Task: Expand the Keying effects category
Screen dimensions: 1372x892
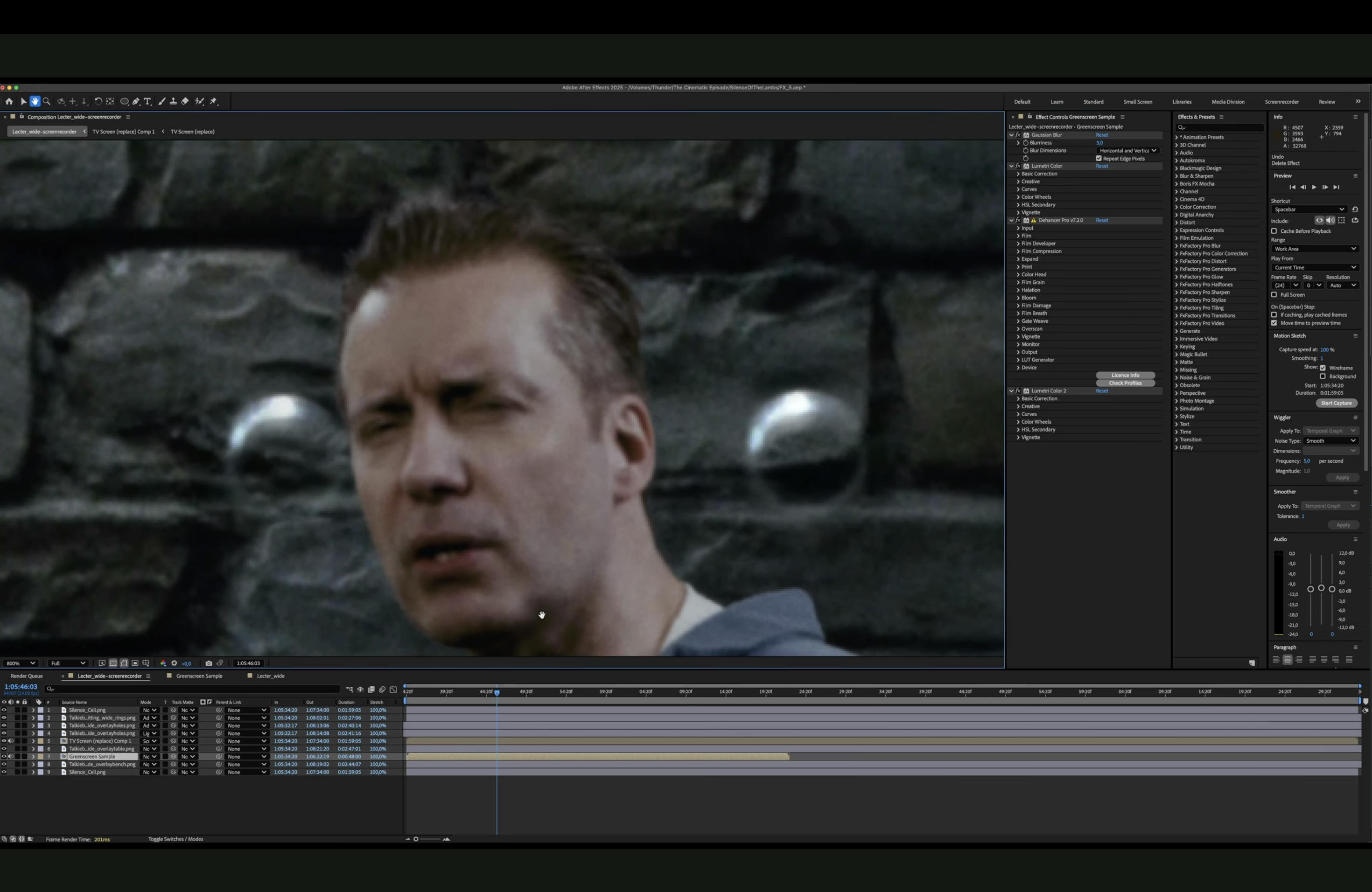Action: pyautogui.click(x=1176, y=347)
